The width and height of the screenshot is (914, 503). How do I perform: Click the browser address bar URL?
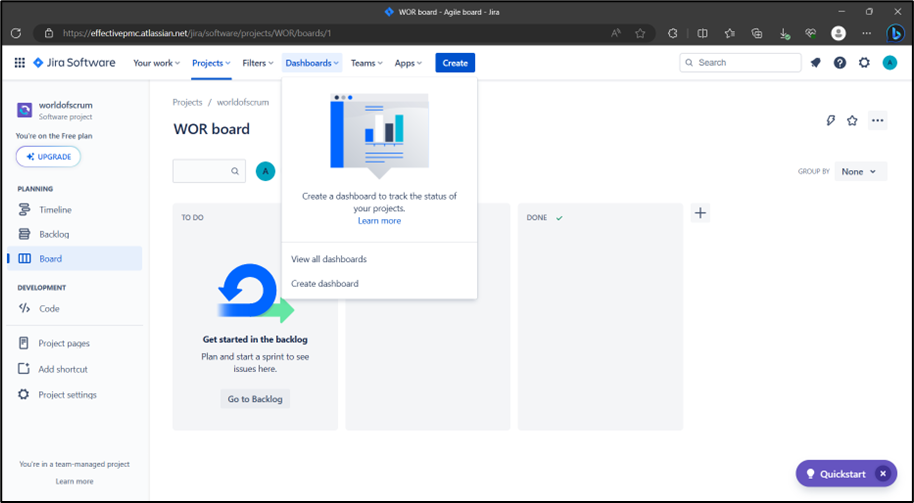click(197, 33)
